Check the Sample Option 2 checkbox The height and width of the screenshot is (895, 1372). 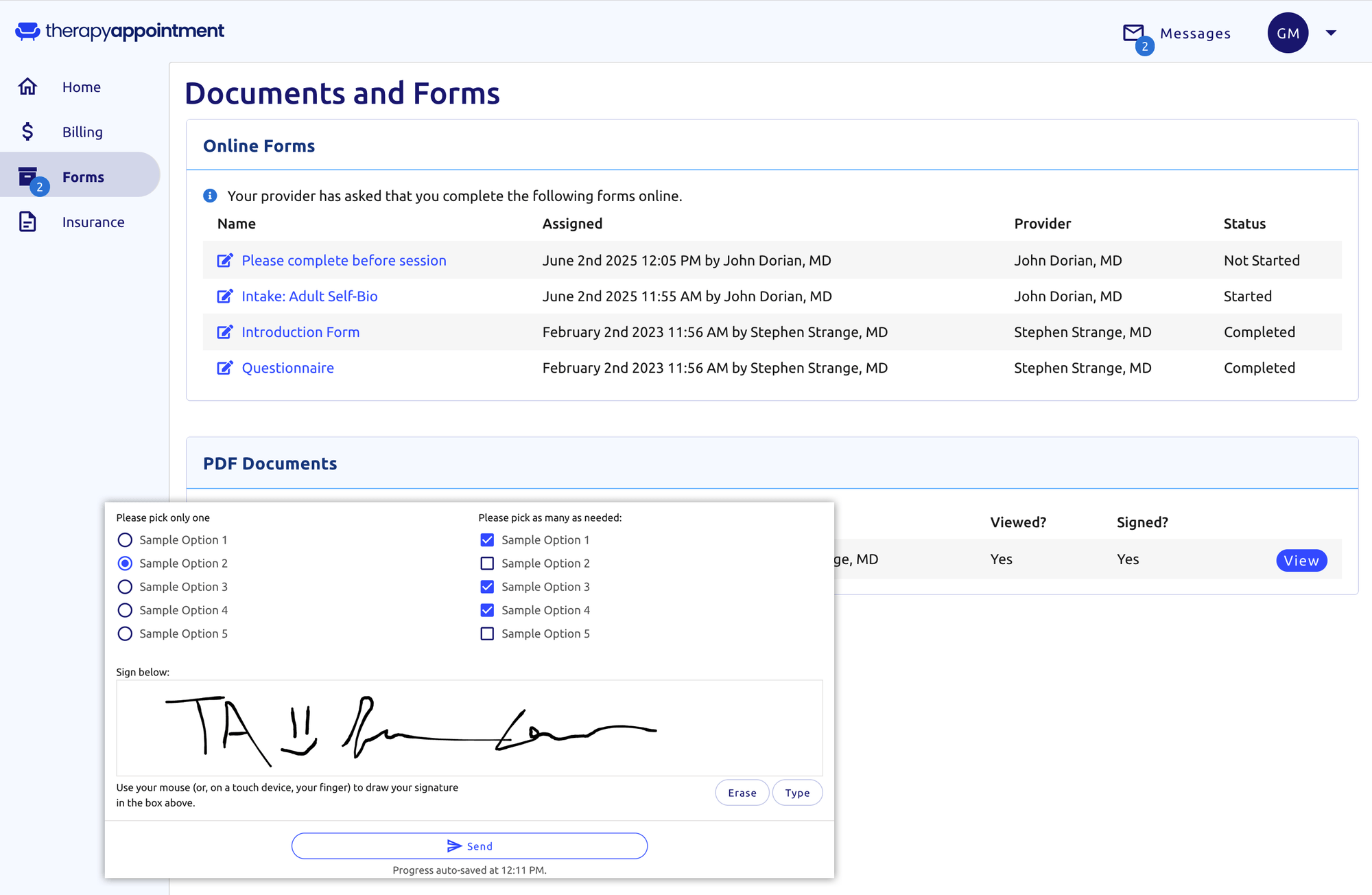click(487, 563)
